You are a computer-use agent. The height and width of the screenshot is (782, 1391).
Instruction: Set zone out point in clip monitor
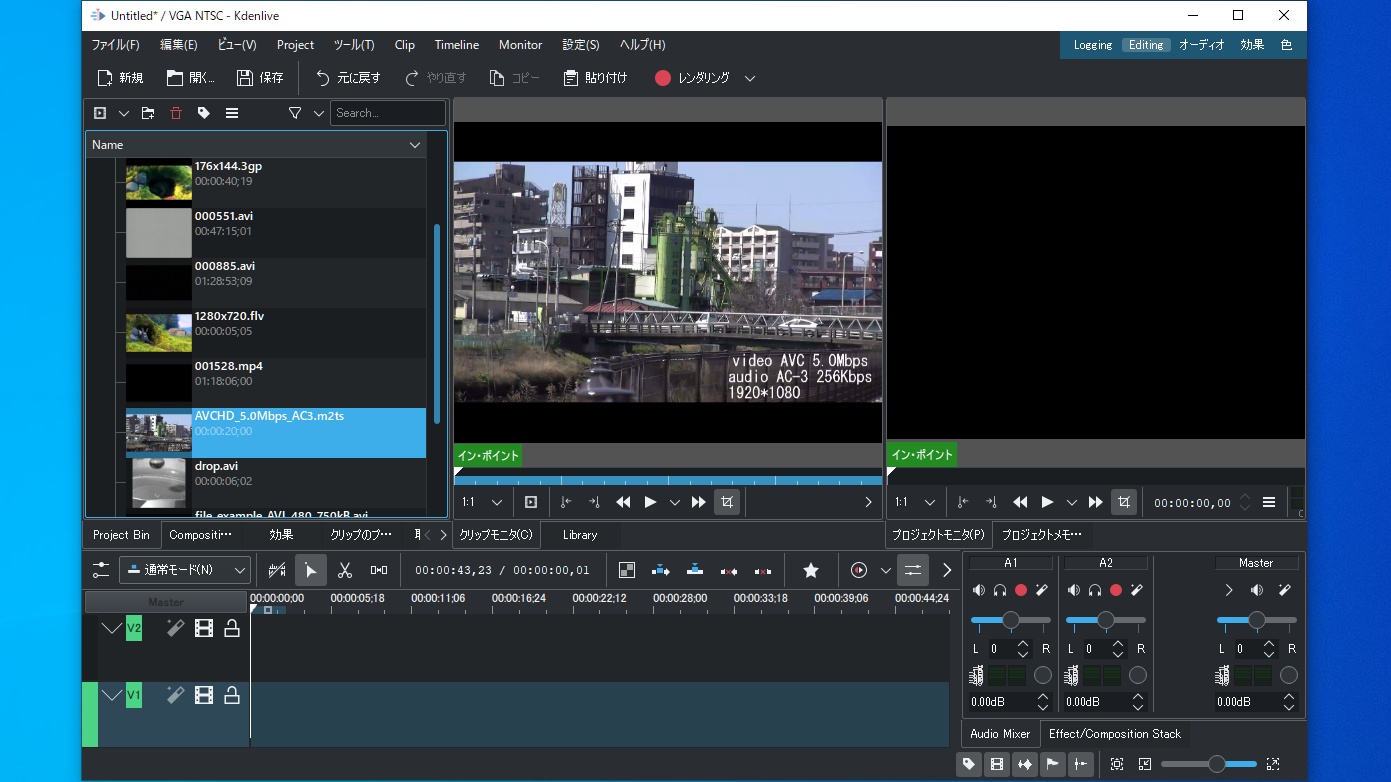(594, 502)
